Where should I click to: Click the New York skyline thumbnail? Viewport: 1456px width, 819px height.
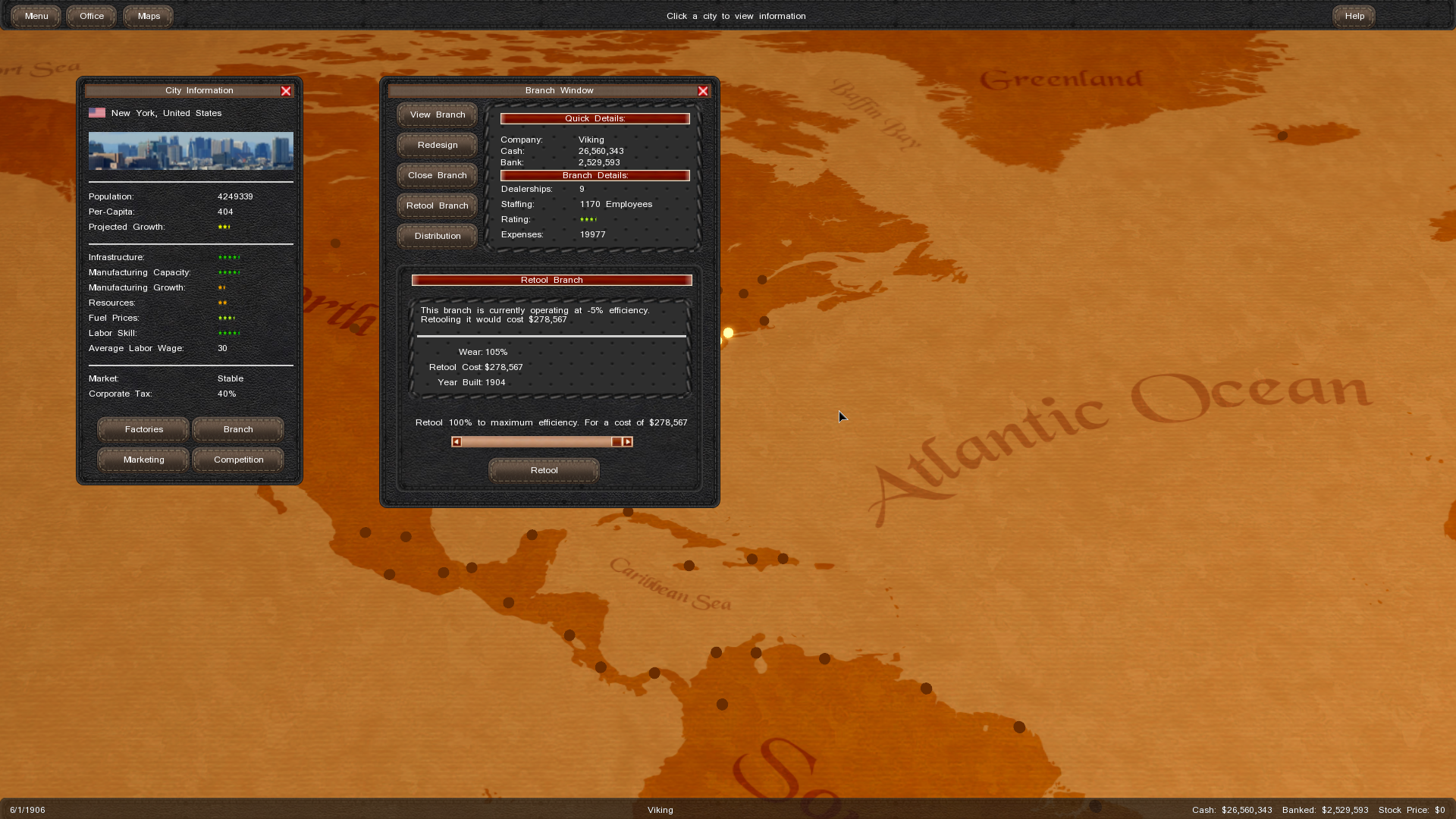pos(190,151)
